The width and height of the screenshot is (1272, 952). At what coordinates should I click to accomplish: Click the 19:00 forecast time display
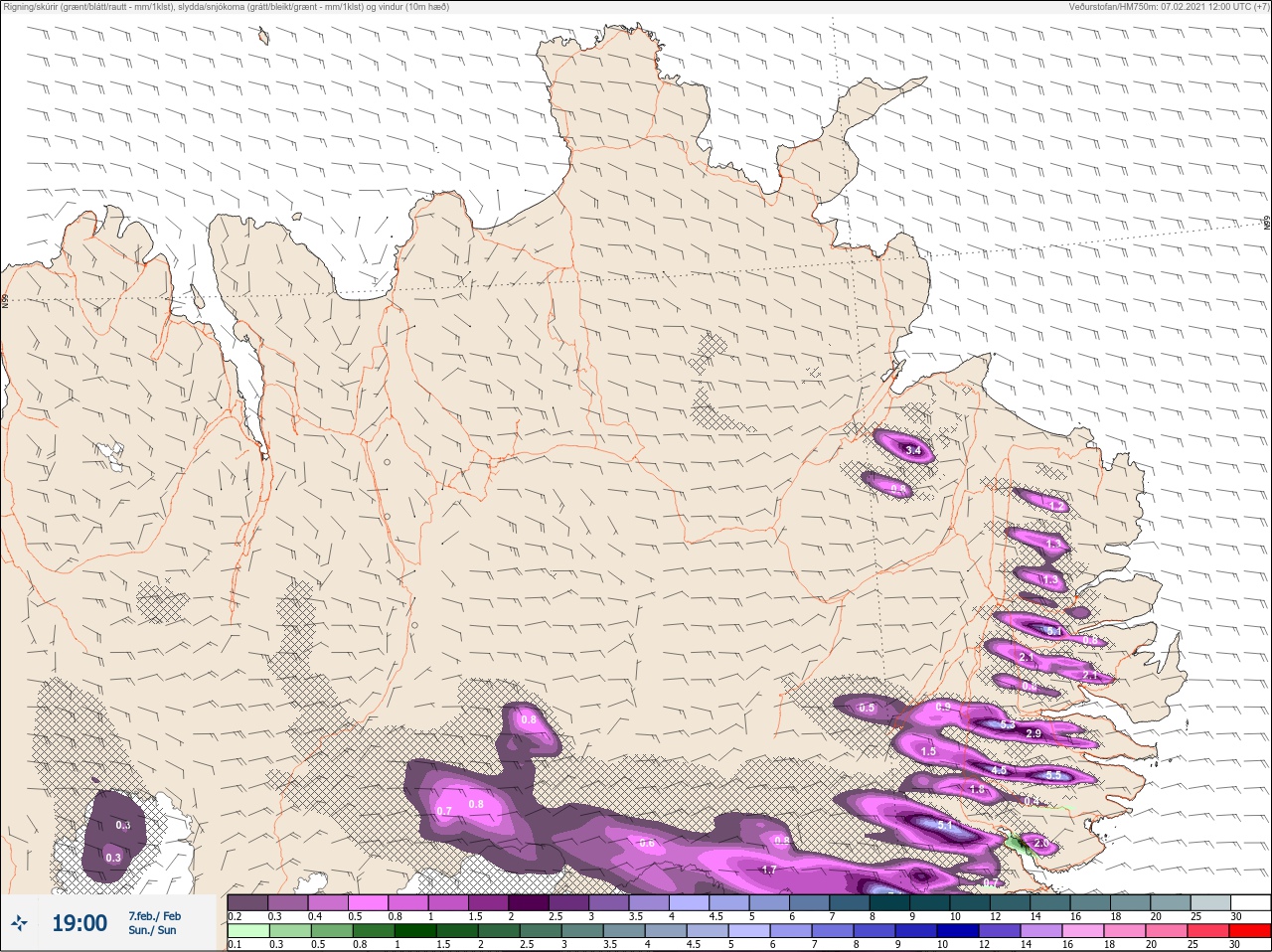click(79, 923)
